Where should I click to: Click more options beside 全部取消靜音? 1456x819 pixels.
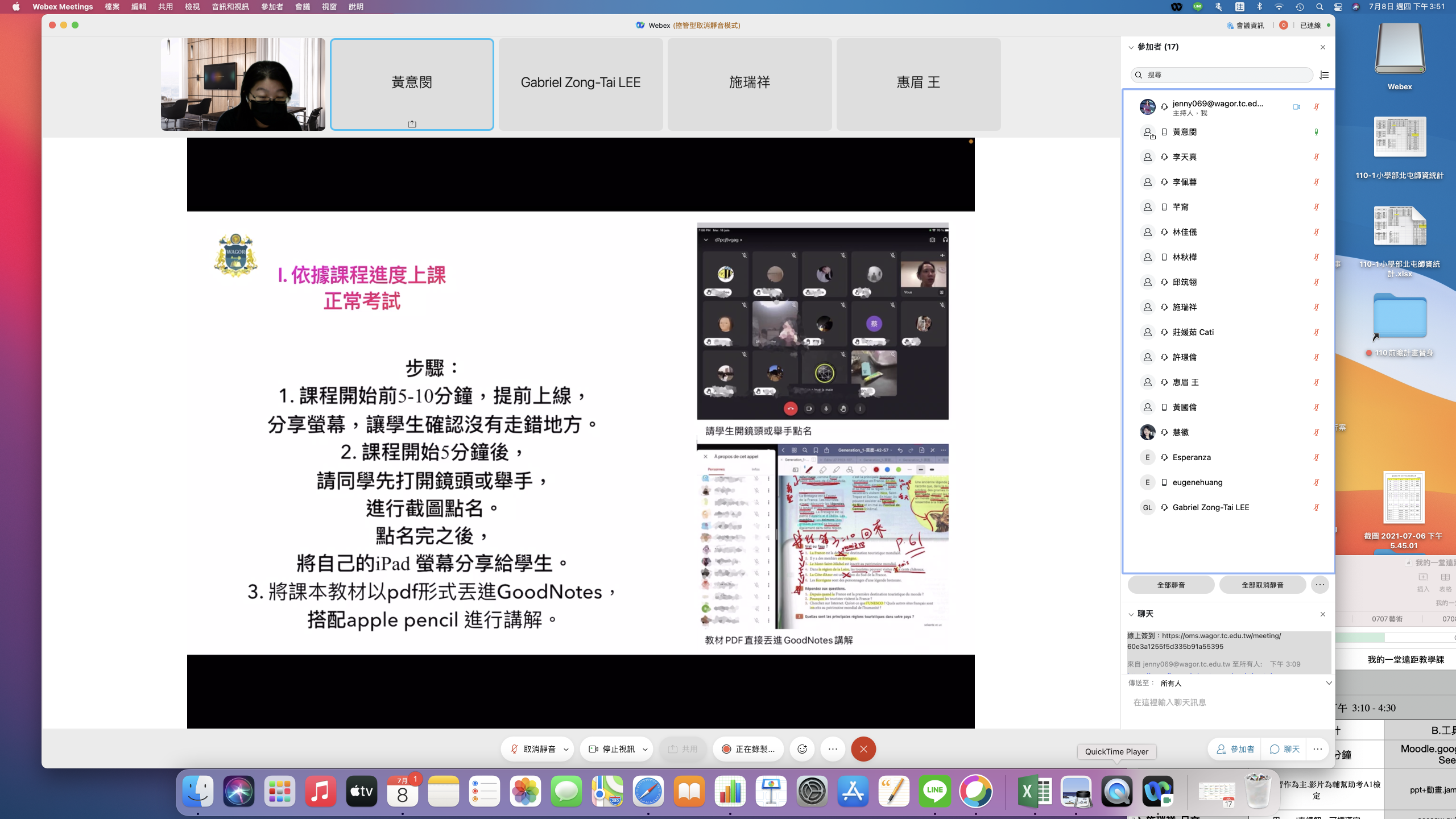coord(1319,585)
